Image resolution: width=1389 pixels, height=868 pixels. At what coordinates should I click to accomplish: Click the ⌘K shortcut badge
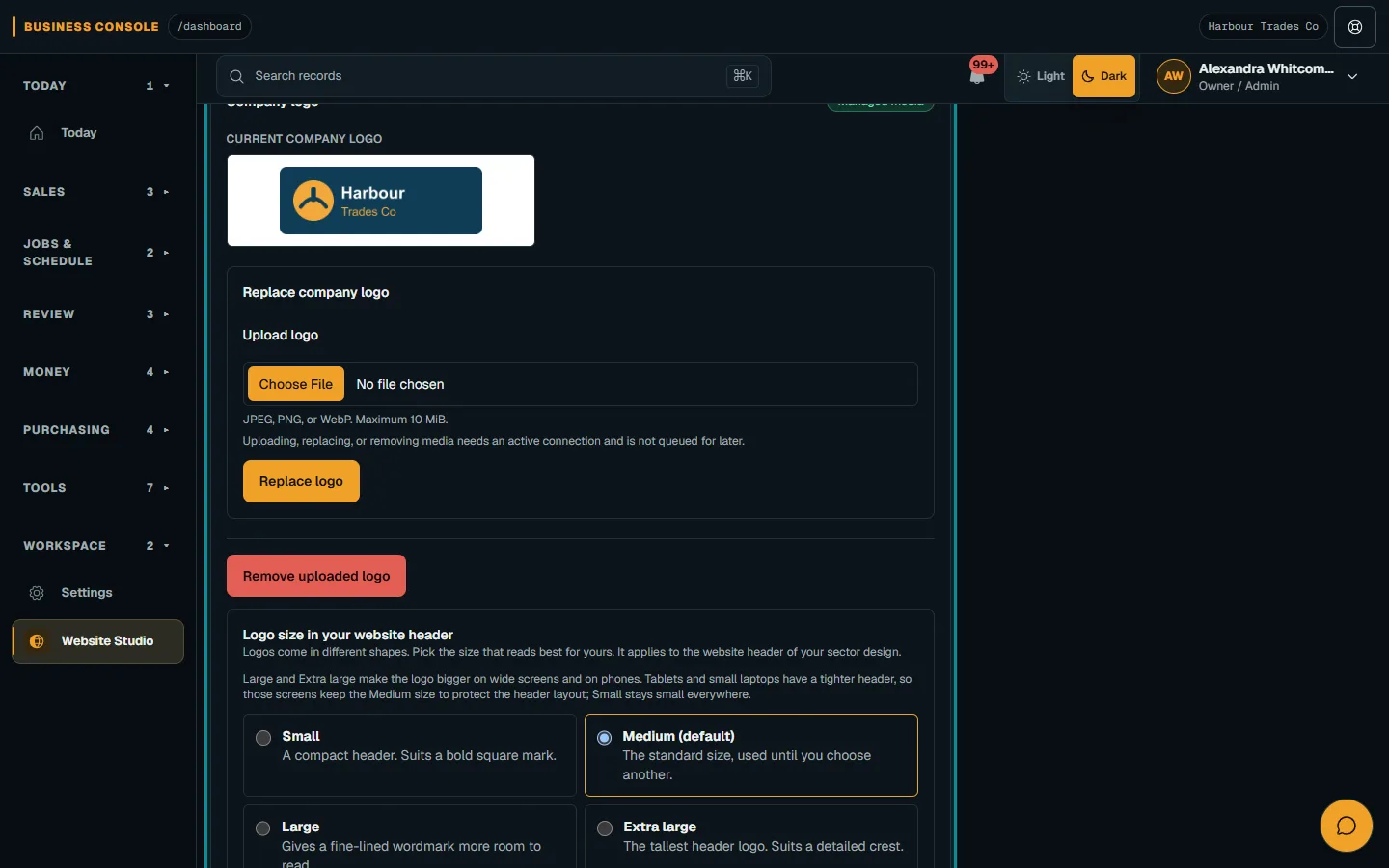743,76
